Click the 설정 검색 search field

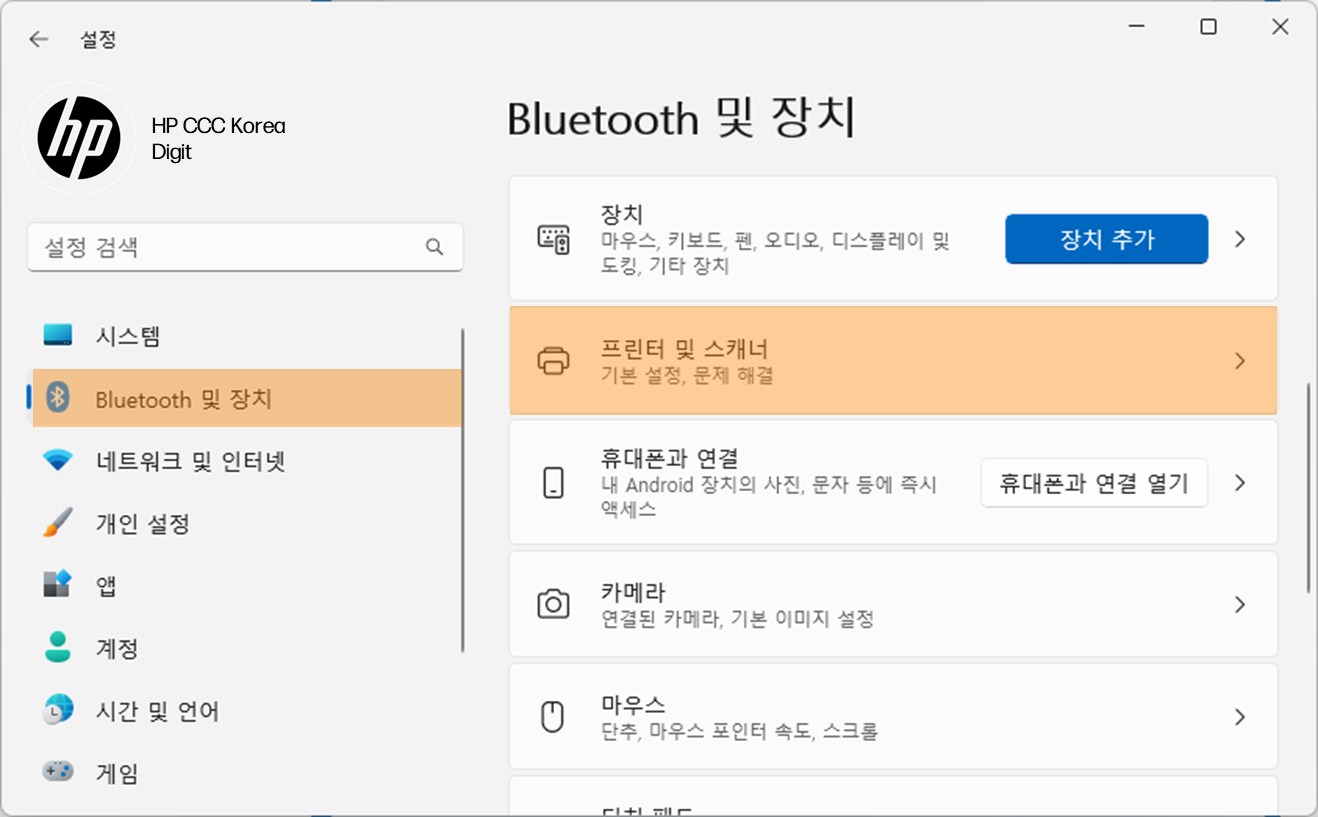[225, 247]
